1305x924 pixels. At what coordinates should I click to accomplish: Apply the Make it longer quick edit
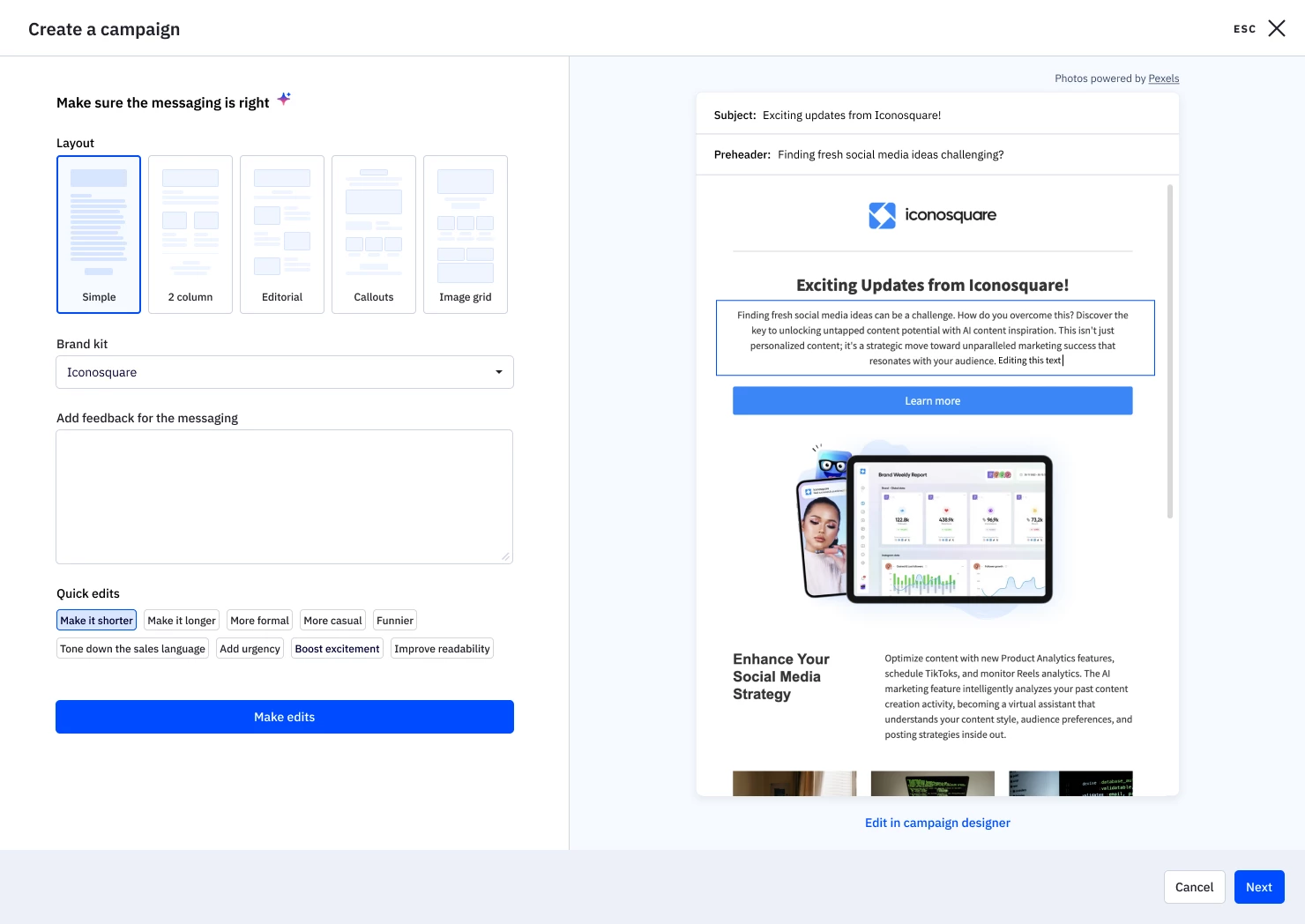coord(182,621)
